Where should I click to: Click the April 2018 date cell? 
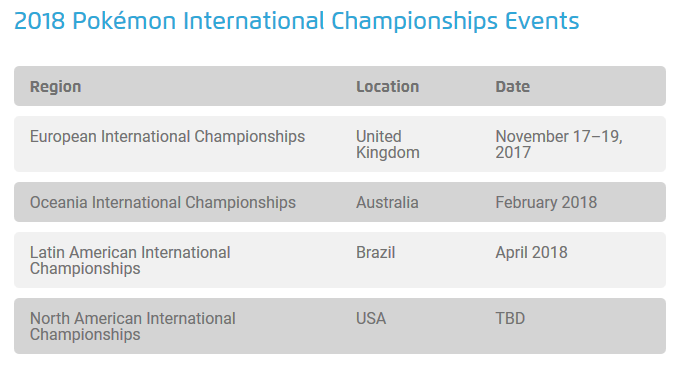pos(531,253)
